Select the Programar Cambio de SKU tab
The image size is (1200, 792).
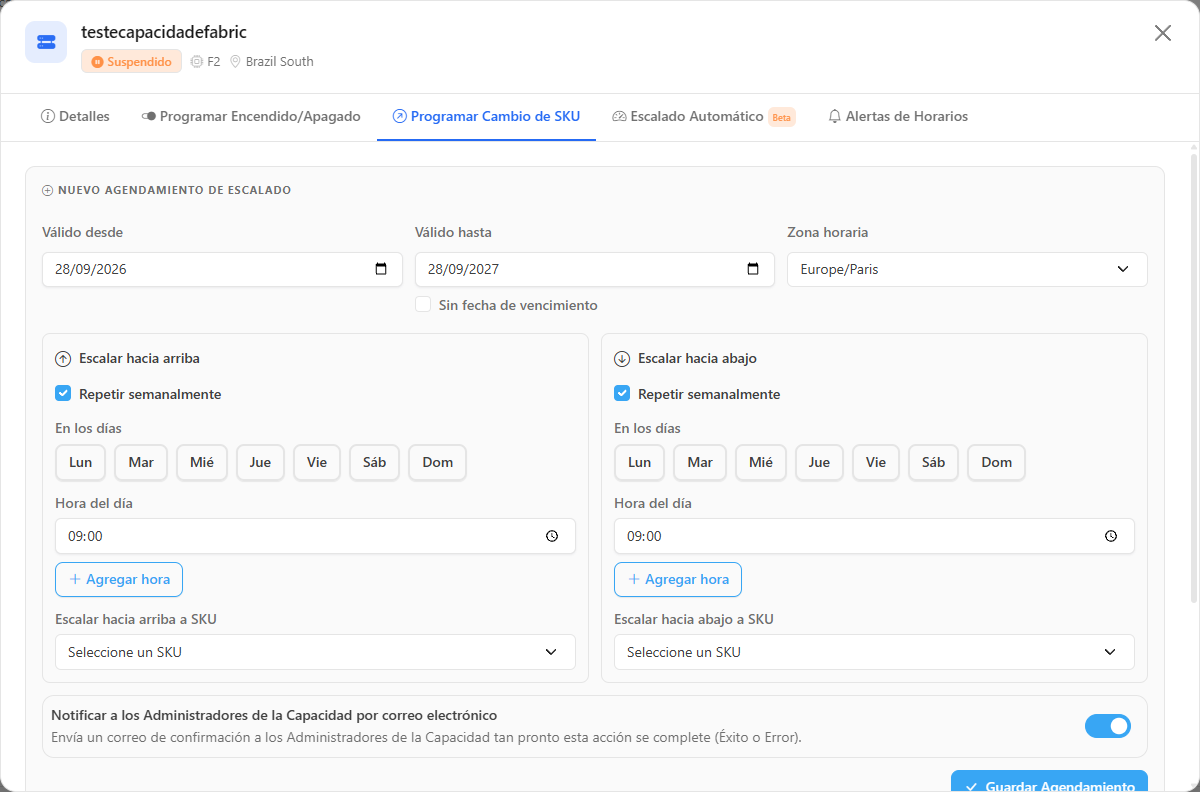(x=486, y=116)
